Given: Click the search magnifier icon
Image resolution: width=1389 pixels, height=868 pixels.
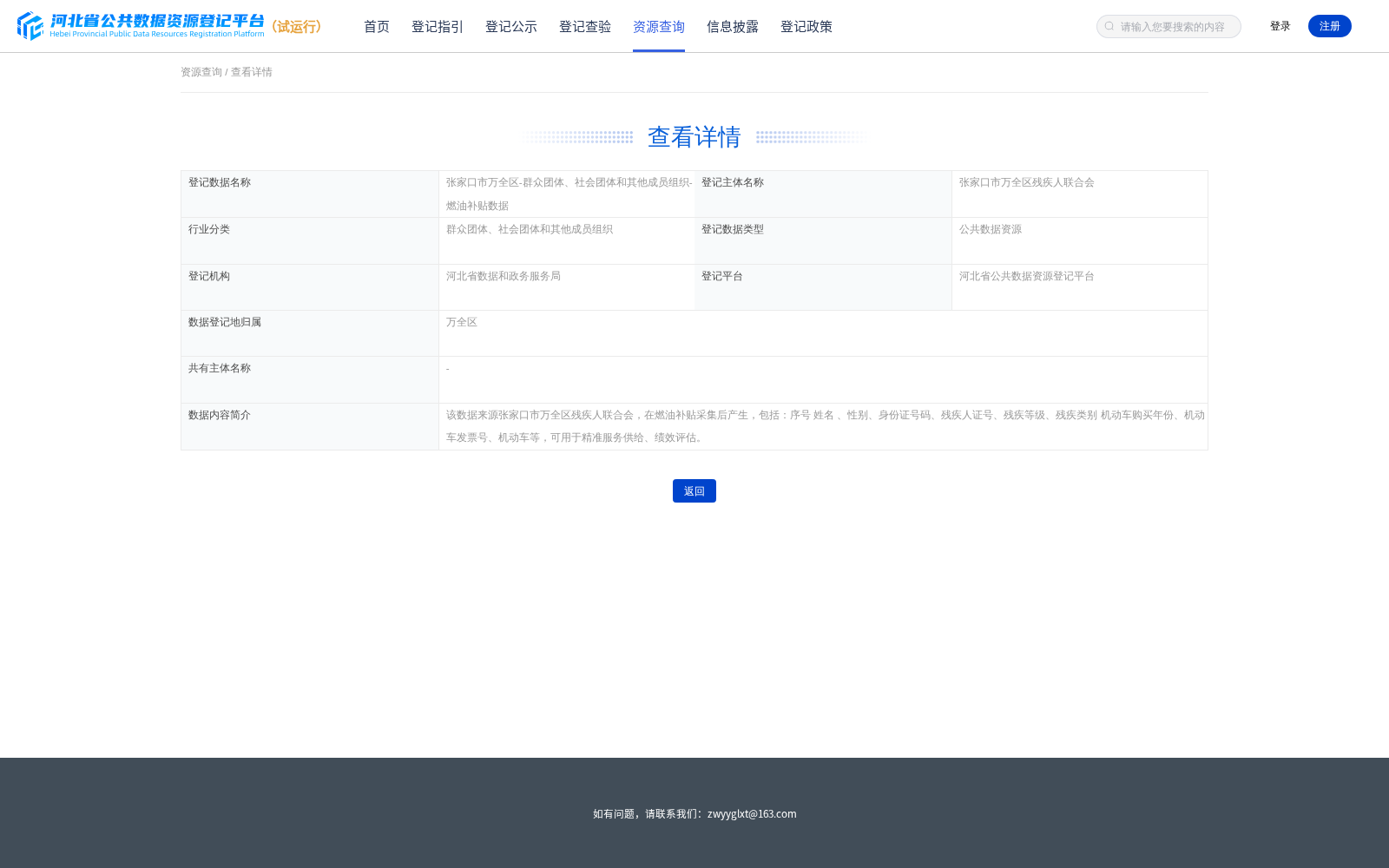Looking at the screenshot, I should tap(1109, 27).
